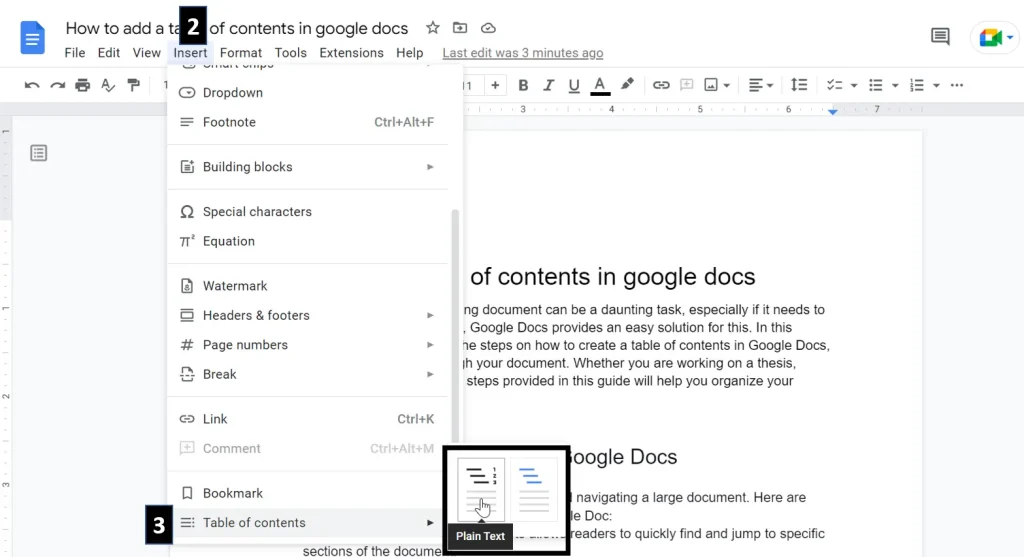Toggle bold formatting
The height and width of the screenshot is (557, 1024).
pyautogui.click(x=522, y=85)
